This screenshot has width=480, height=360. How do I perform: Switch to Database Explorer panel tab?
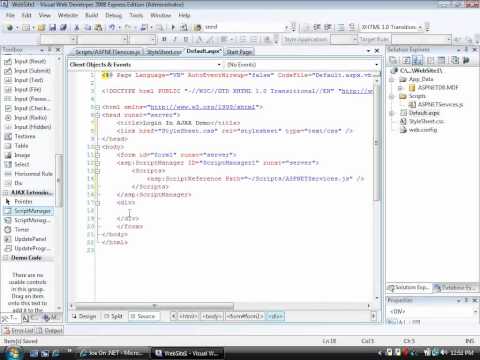pyautogui.click(x=455, y=287)
